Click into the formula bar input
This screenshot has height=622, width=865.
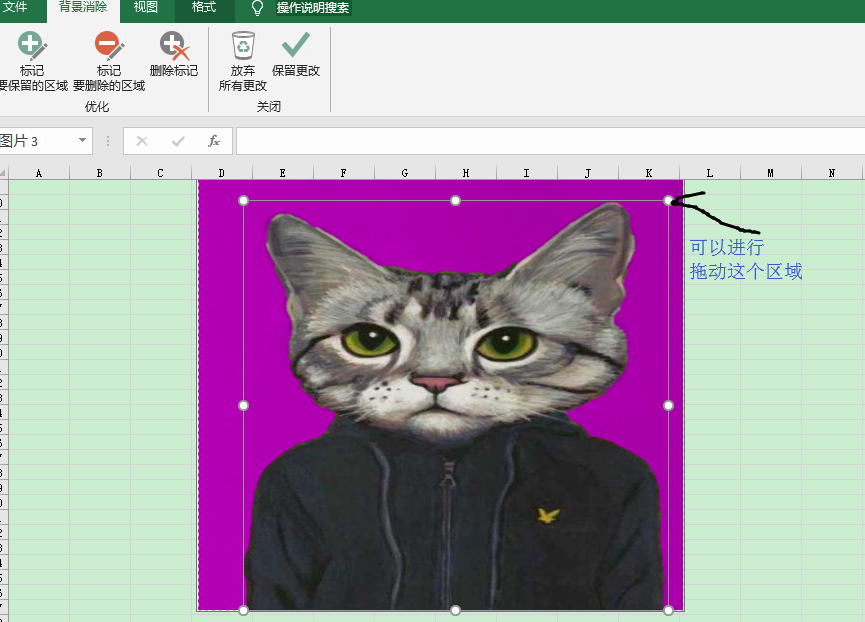[x=551, y=141]
